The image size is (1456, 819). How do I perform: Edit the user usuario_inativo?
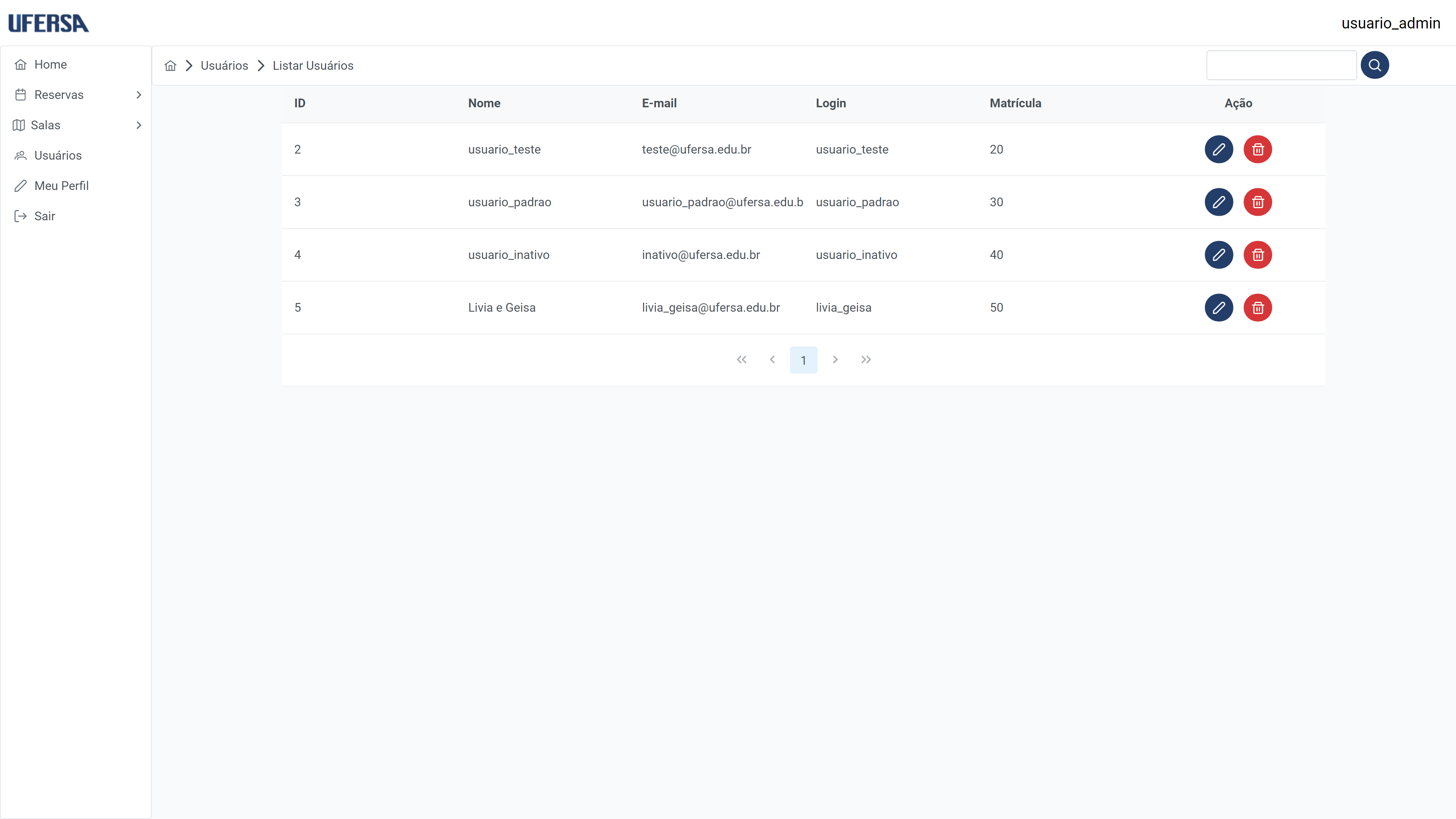point(1219,255)
